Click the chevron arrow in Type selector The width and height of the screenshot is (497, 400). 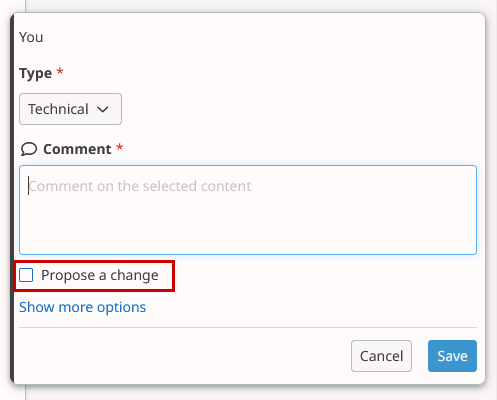[103, 109]
